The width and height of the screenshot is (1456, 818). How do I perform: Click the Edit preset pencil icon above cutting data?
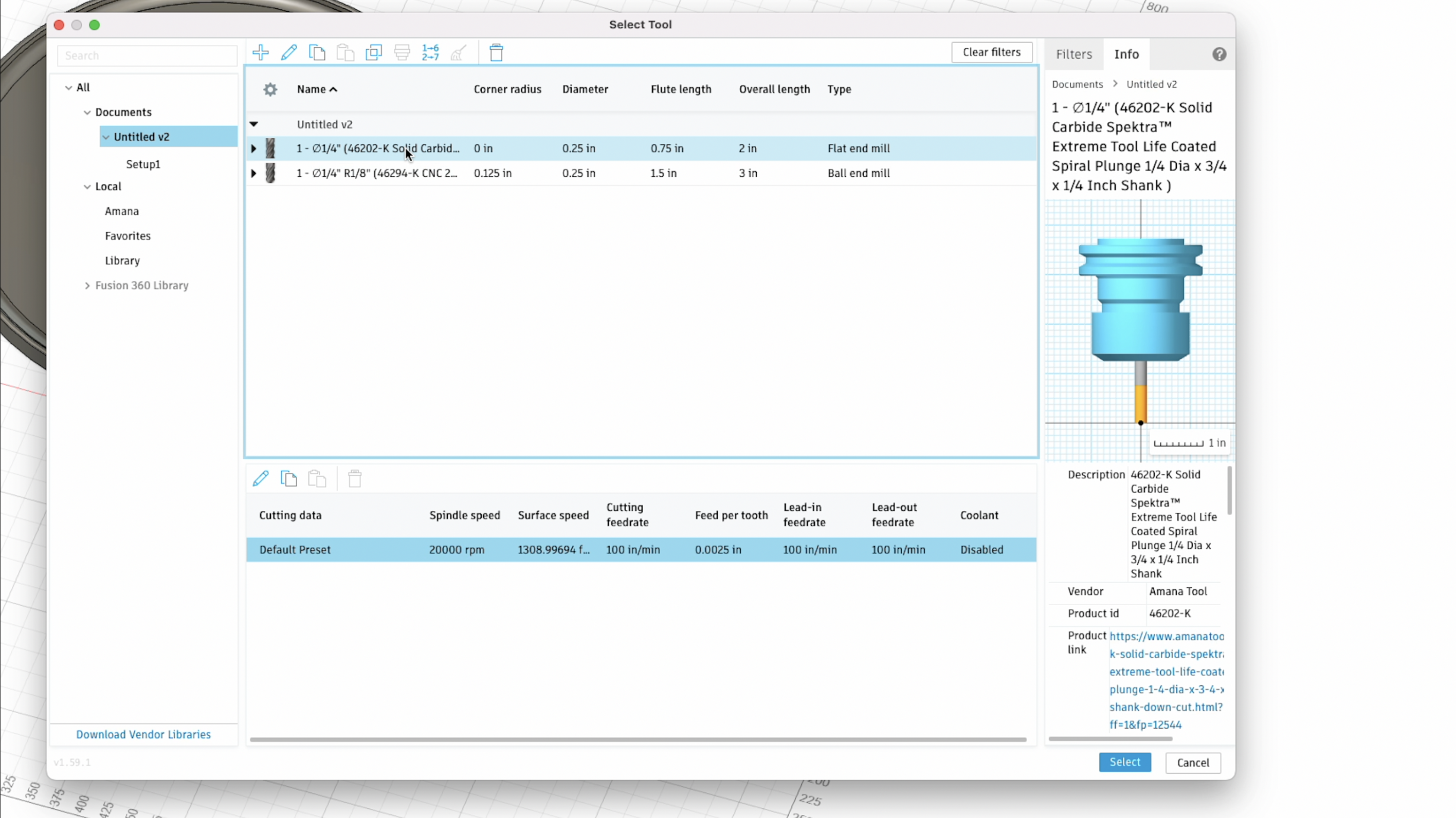click(x=261, y=478)
